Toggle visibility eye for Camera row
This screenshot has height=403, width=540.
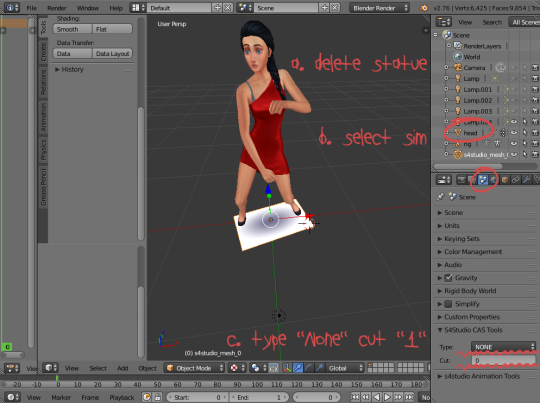pyautogui.click(x=513, y=68)
